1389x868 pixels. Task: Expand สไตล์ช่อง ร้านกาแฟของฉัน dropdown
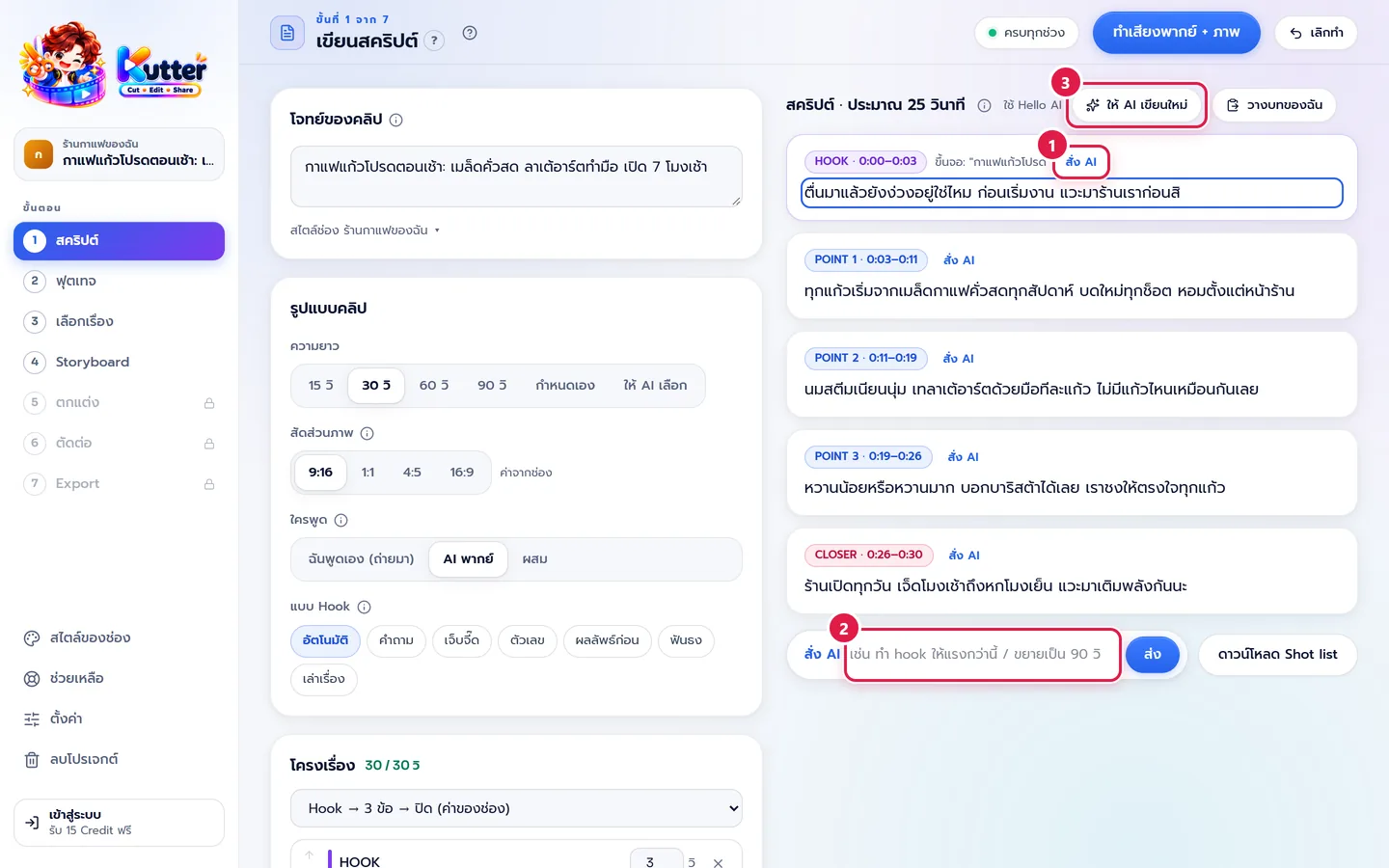pos(365,231)
